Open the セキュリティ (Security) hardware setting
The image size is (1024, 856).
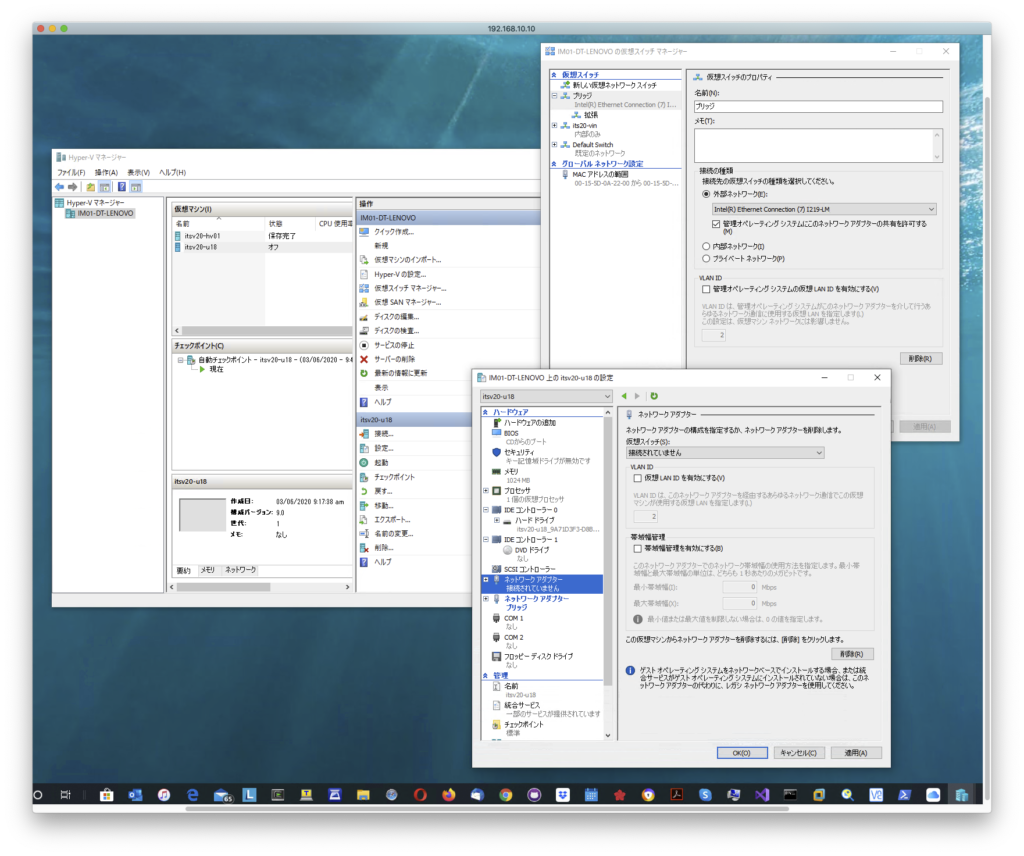[x=520, y=452]
